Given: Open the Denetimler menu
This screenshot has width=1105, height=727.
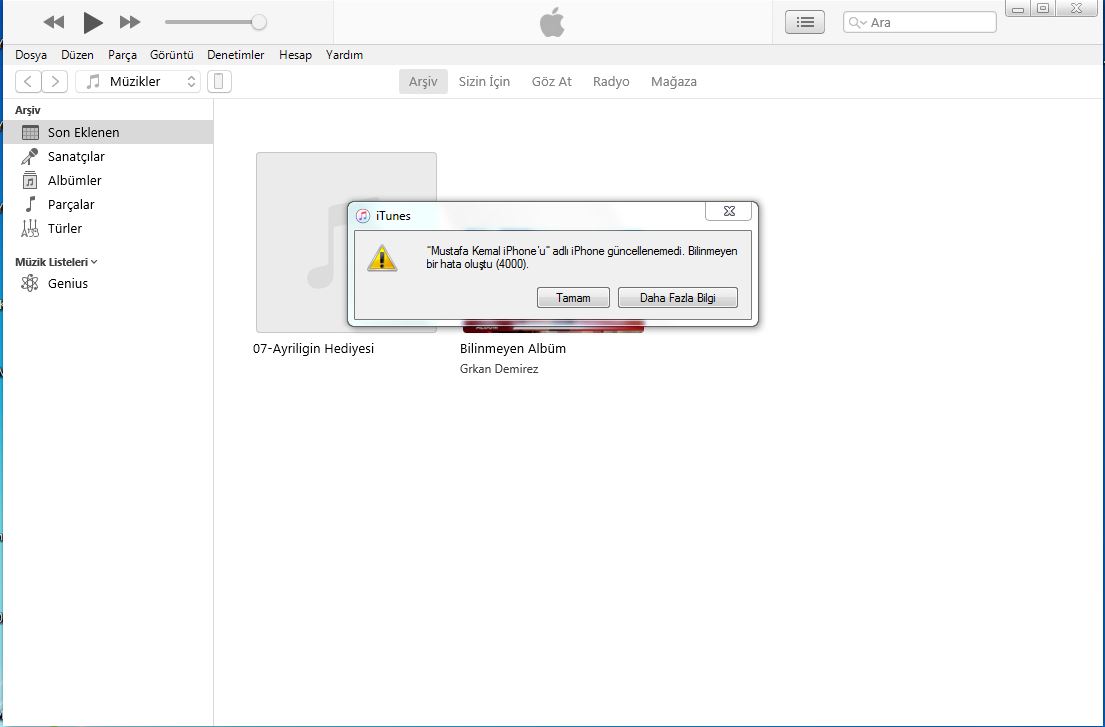Looking at the screenshot, I should click(235, 55).
